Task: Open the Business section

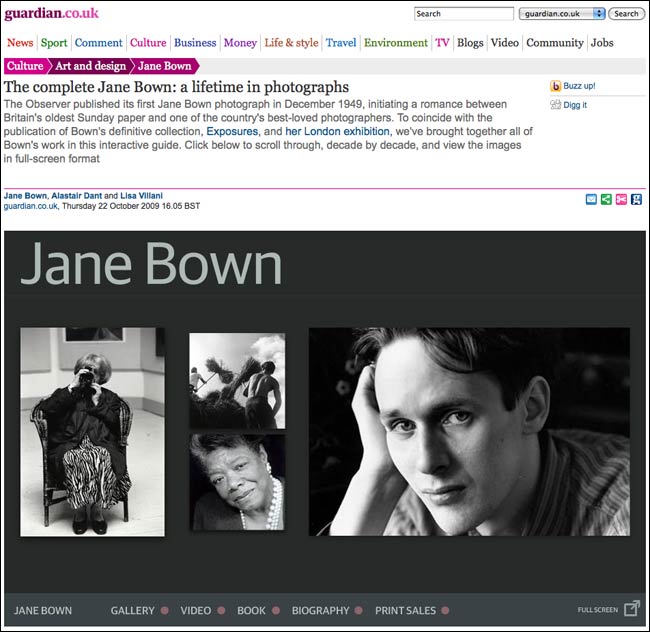Action: (x=195, y=43)
